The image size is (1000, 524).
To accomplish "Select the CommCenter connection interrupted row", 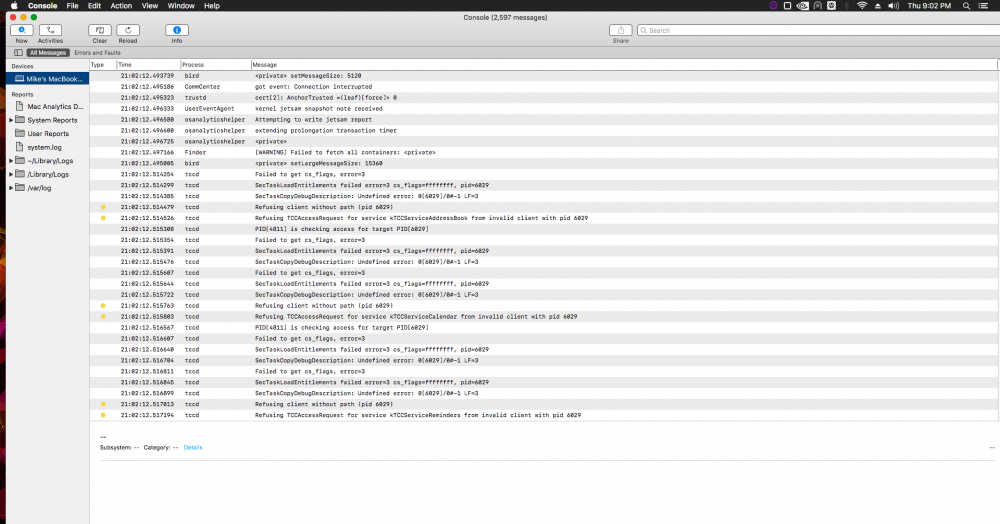I will pos(544,87).
